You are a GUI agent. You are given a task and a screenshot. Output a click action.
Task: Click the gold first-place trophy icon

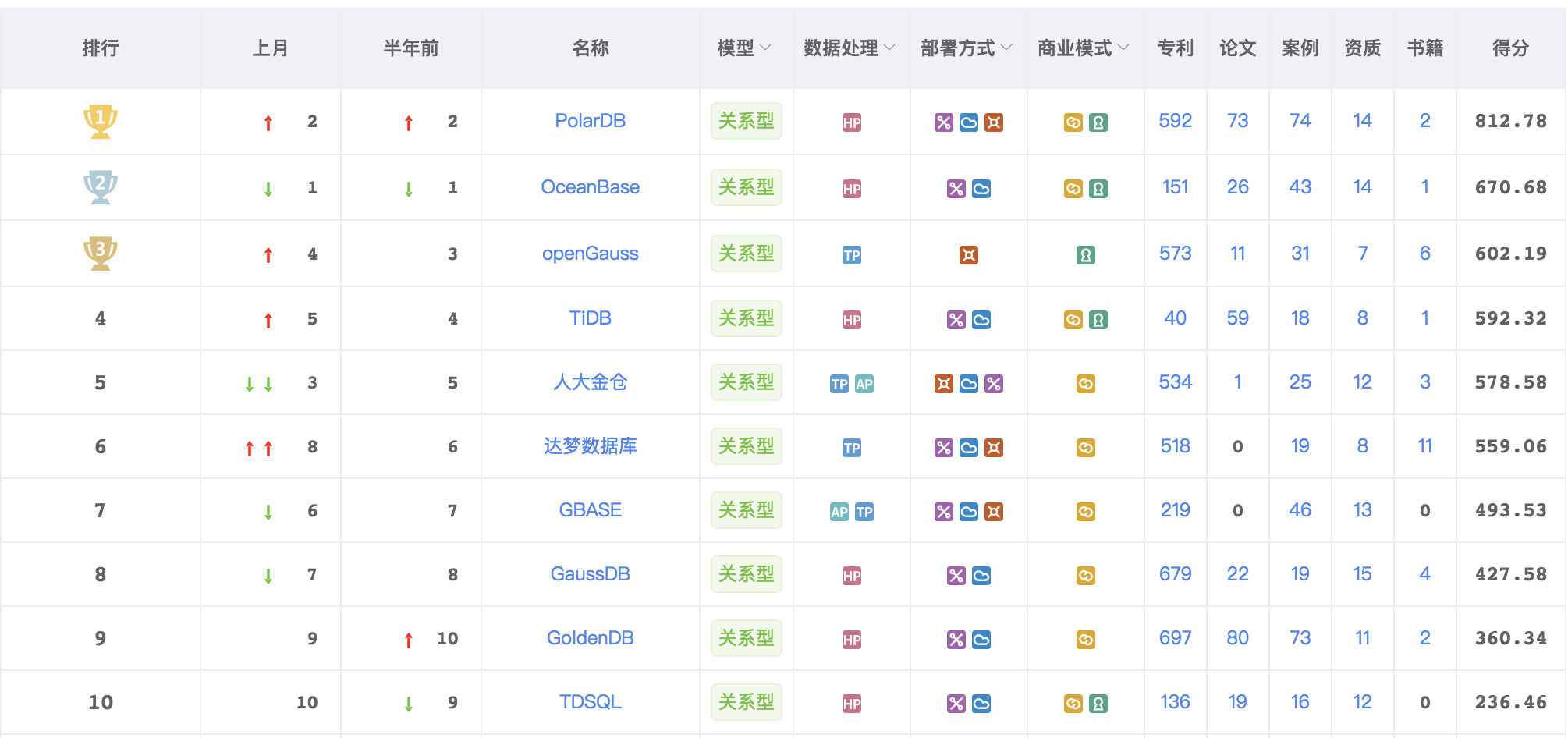pyautogui.click(x=100, y=121)
